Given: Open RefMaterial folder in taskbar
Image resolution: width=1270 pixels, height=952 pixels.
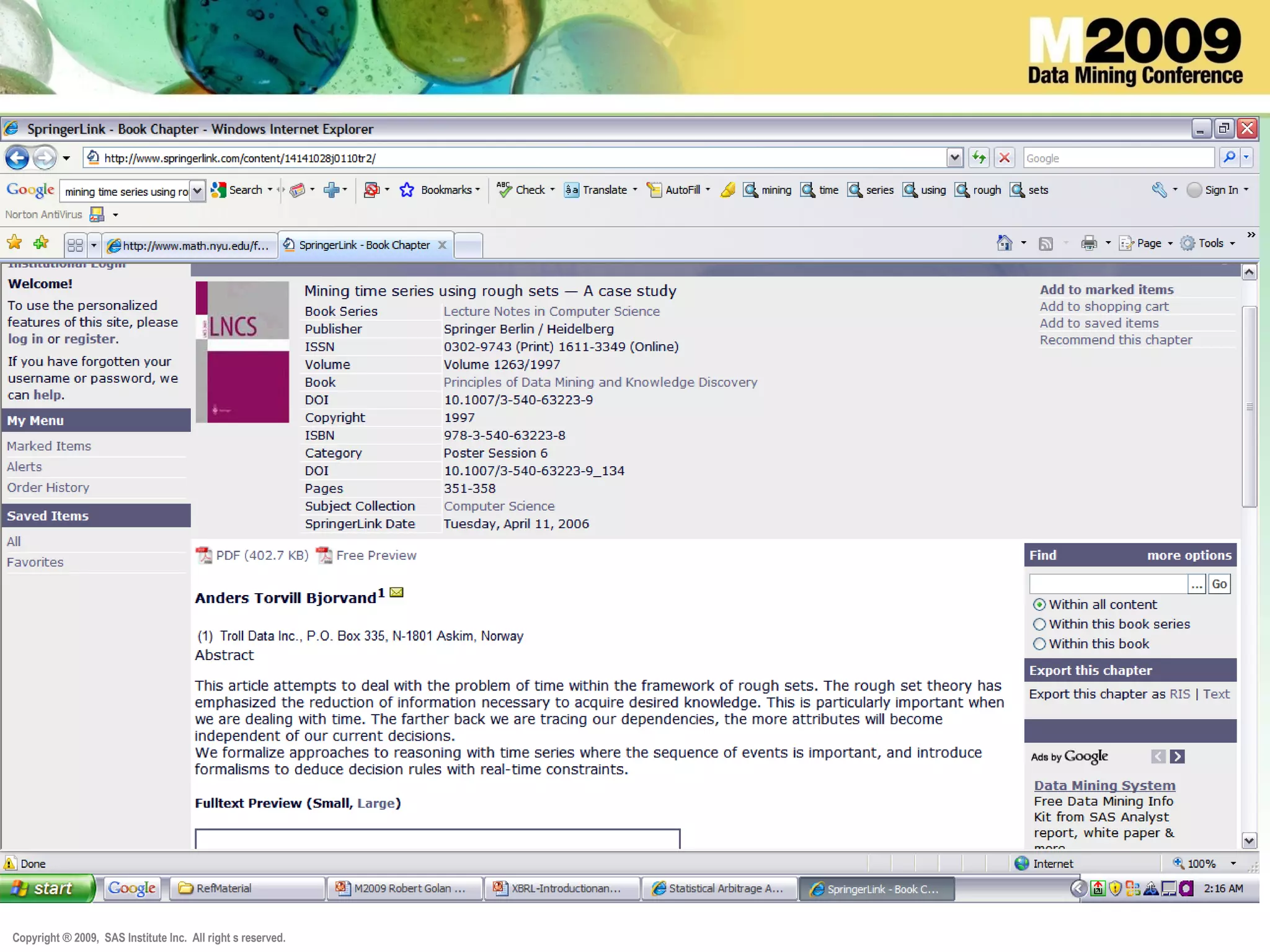Looking at the screenshot, I should 247,888.
